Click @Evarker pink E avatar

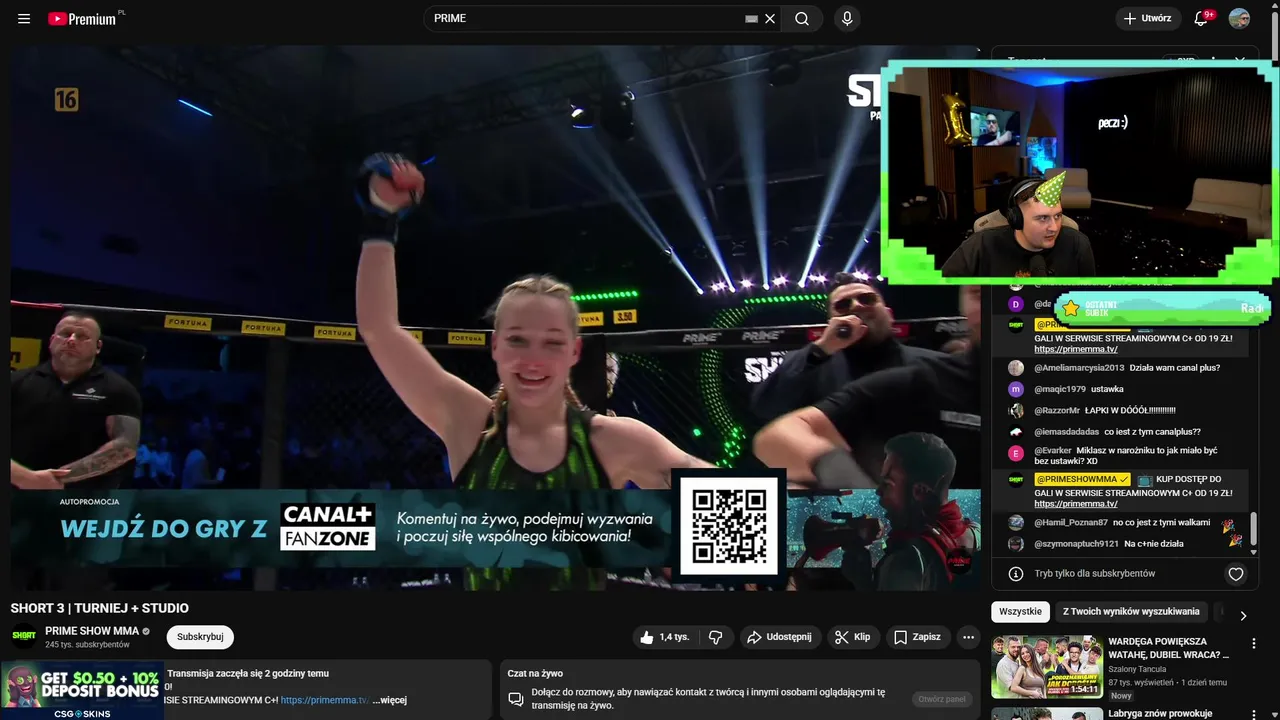click(1016, 452)
